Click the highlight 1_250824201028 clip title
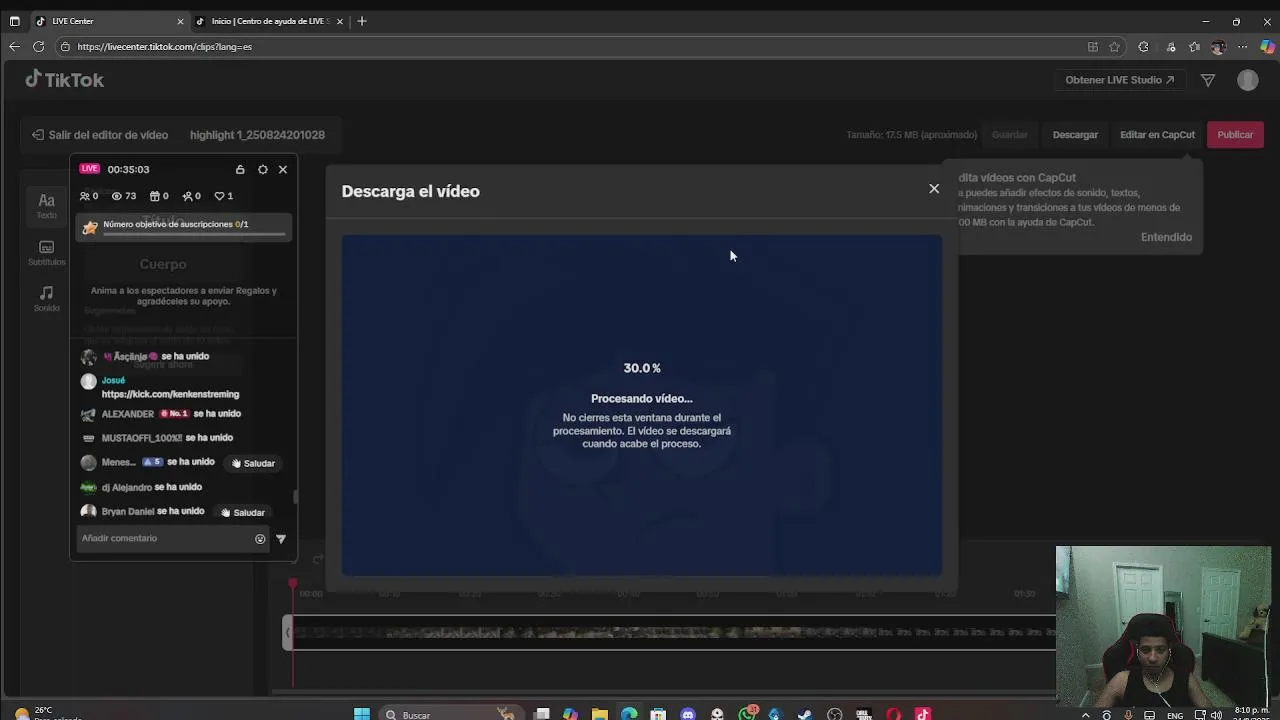 pyautogui.click(x=257, y=134)
